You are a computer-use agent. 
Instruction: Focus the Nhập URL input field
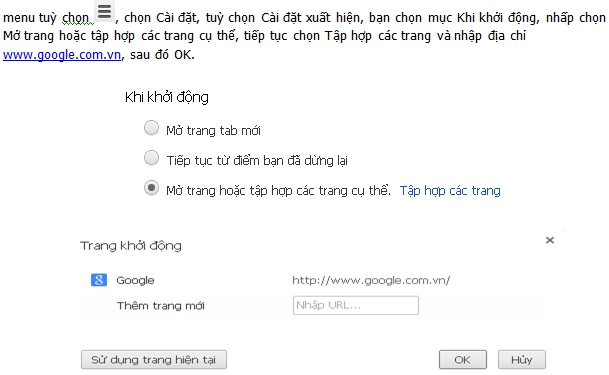(356, 305)
